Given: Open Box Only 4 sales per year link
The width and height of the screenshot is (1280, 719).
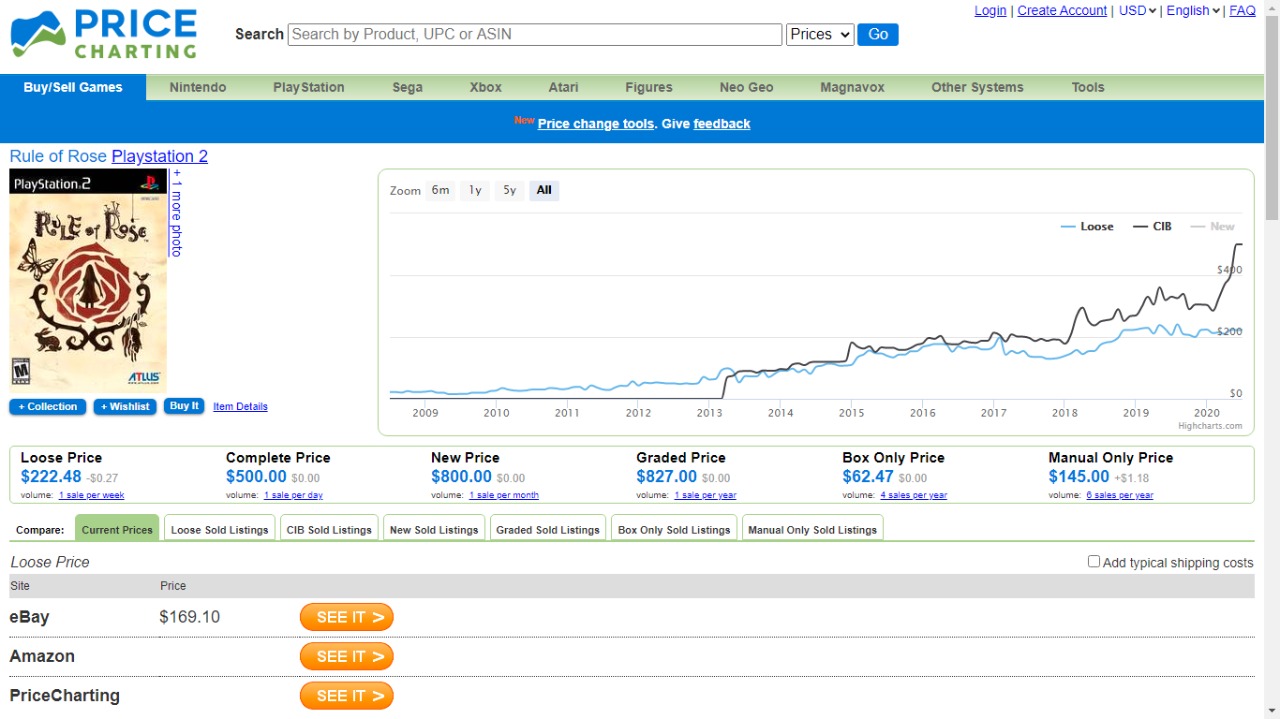Looking at the screenshot, I should 913,495.
